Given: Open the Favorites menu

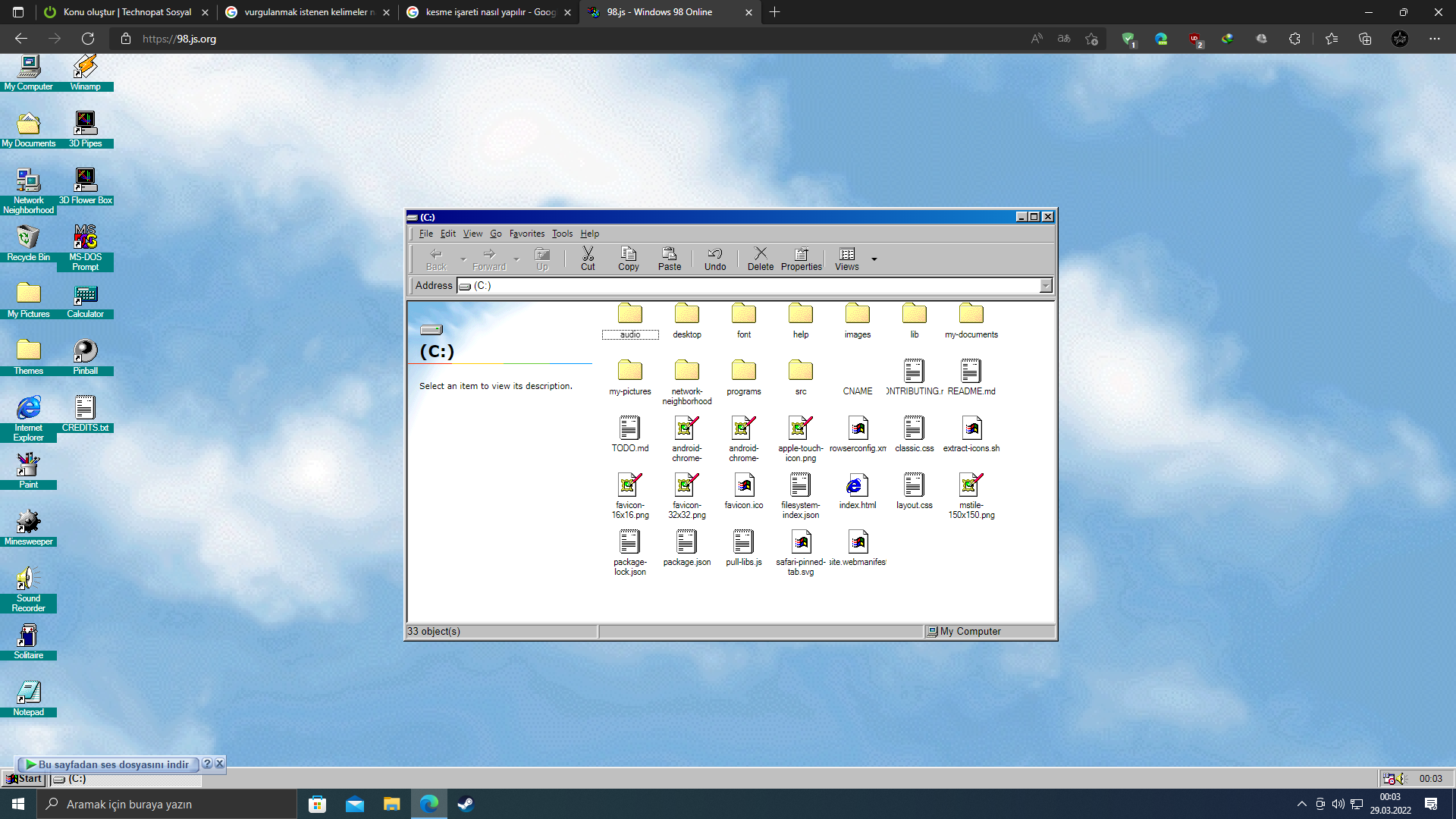Looking at the screenshot, I should (526, 234).
